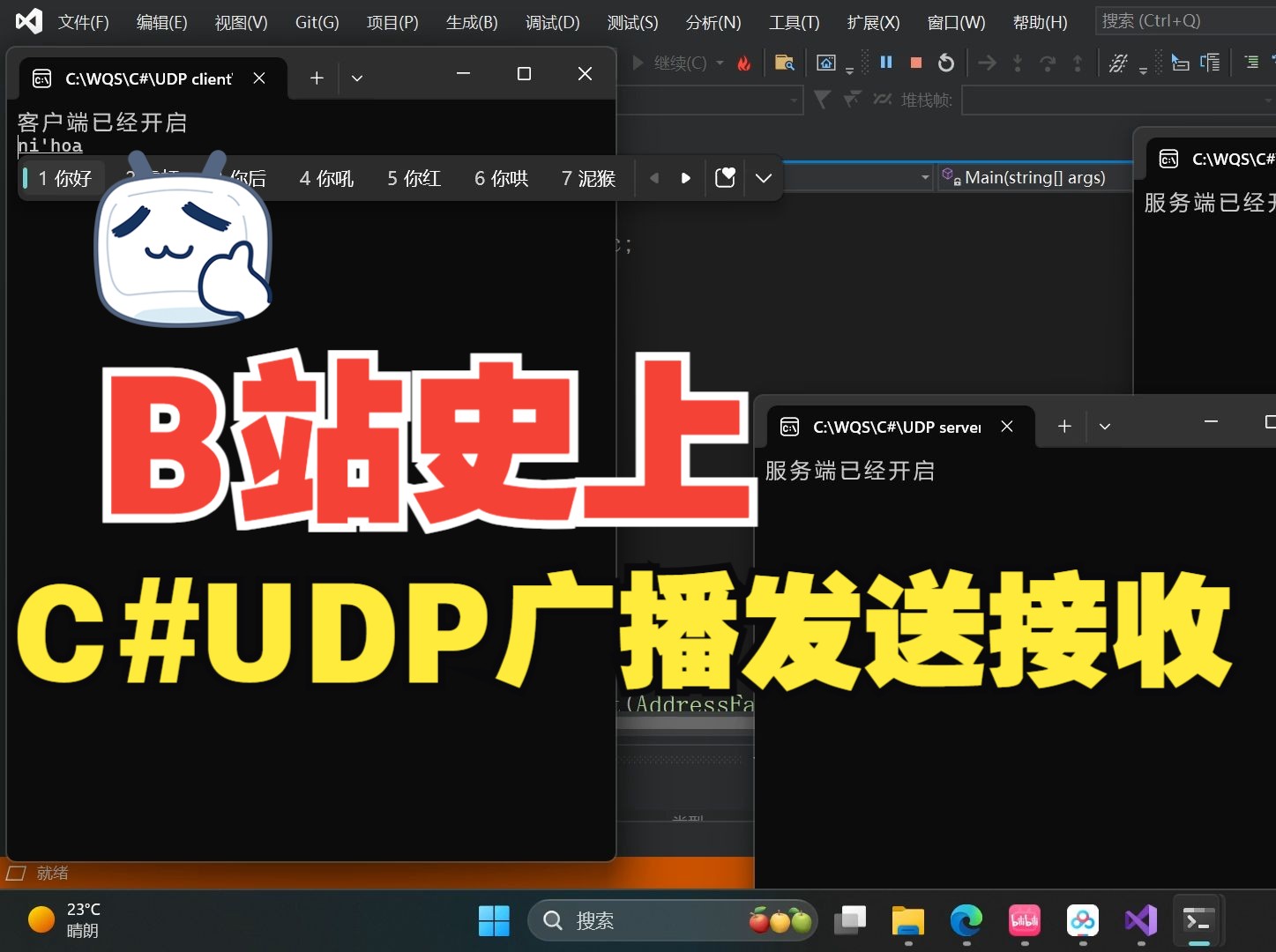Open the Git(G) menu
This screenshot has width=1276, height=952.
317,22
